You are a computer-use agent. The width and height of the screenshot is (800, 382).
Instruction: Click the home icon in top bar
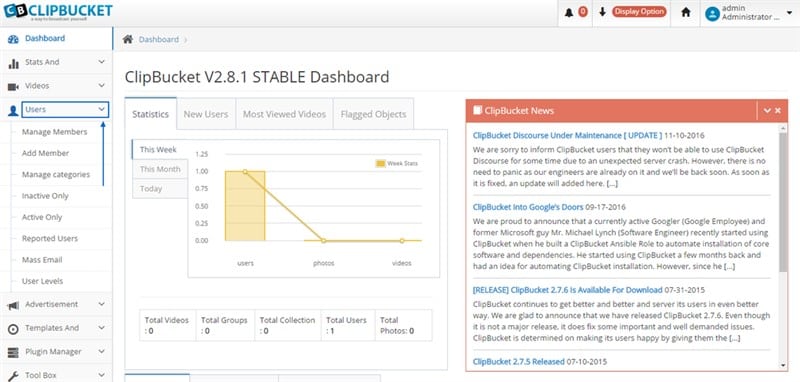(686, 12)
